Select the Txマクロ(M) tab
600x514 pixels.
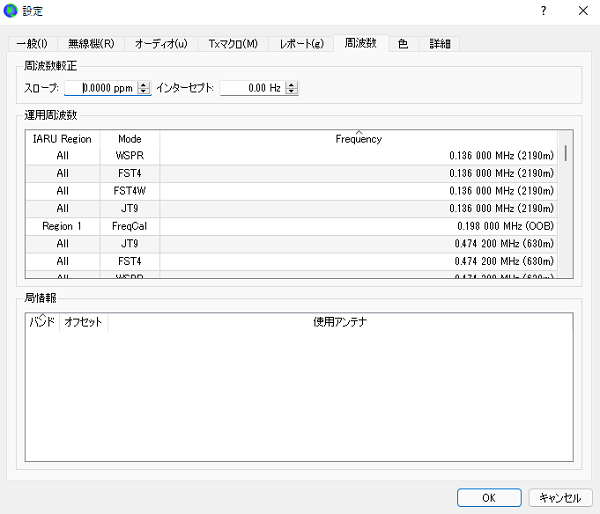233,44
